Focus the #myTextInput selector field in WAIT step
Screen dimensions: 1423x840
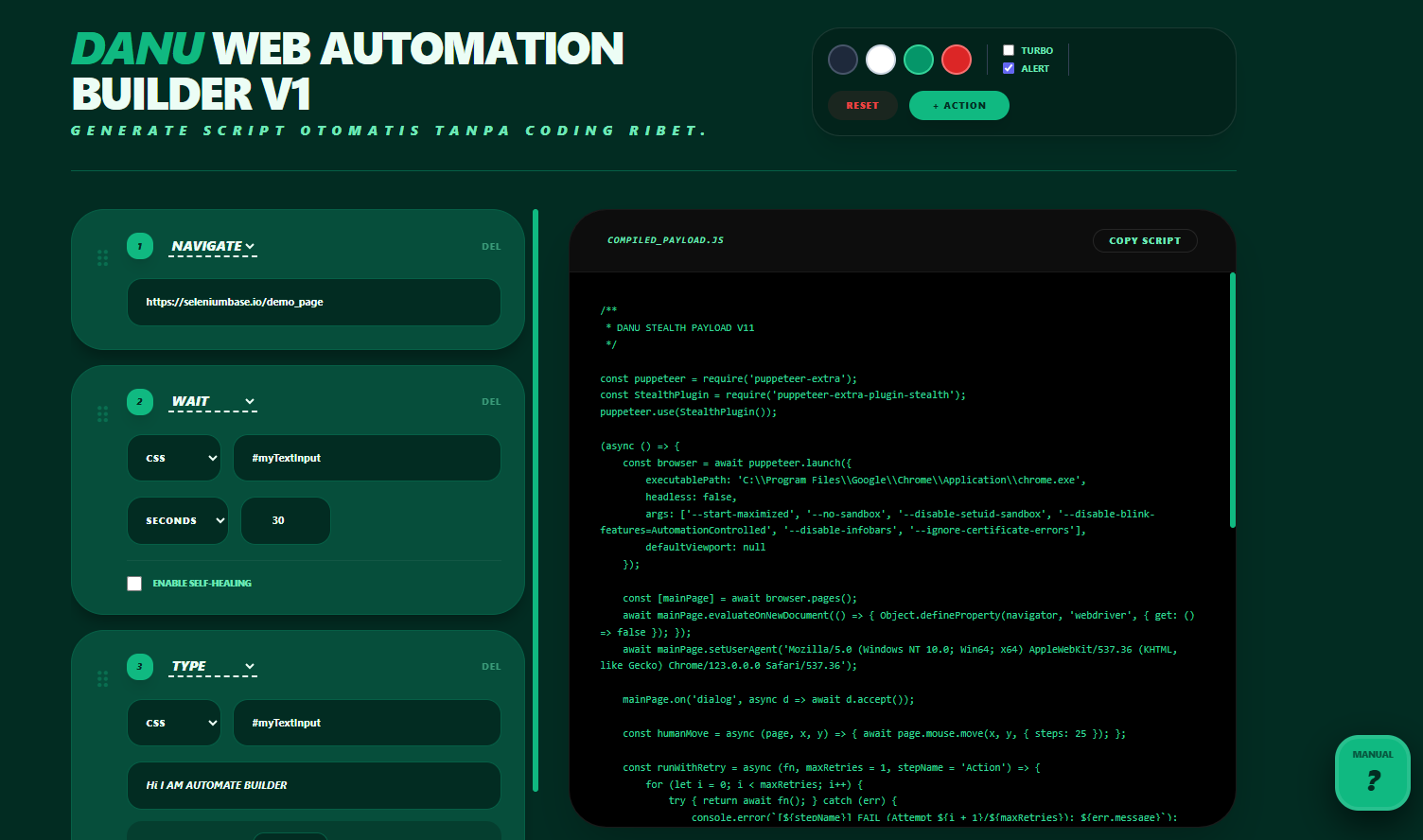click(x=367, y=458)
